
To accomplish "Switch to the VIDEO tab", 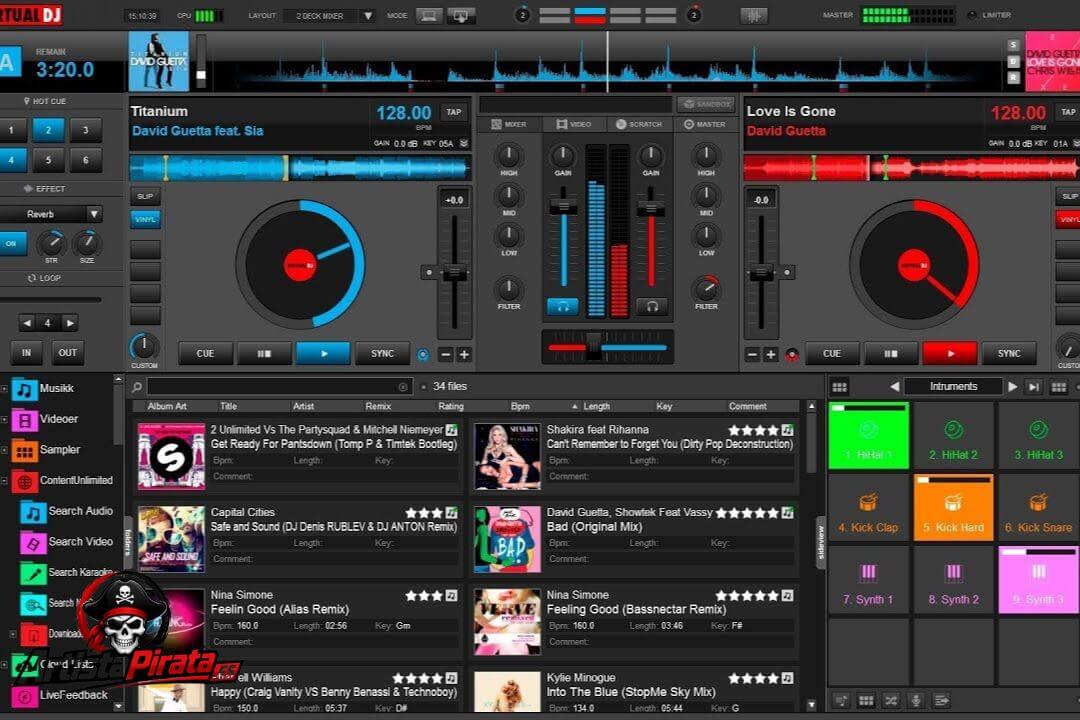I will click(574, 124).
